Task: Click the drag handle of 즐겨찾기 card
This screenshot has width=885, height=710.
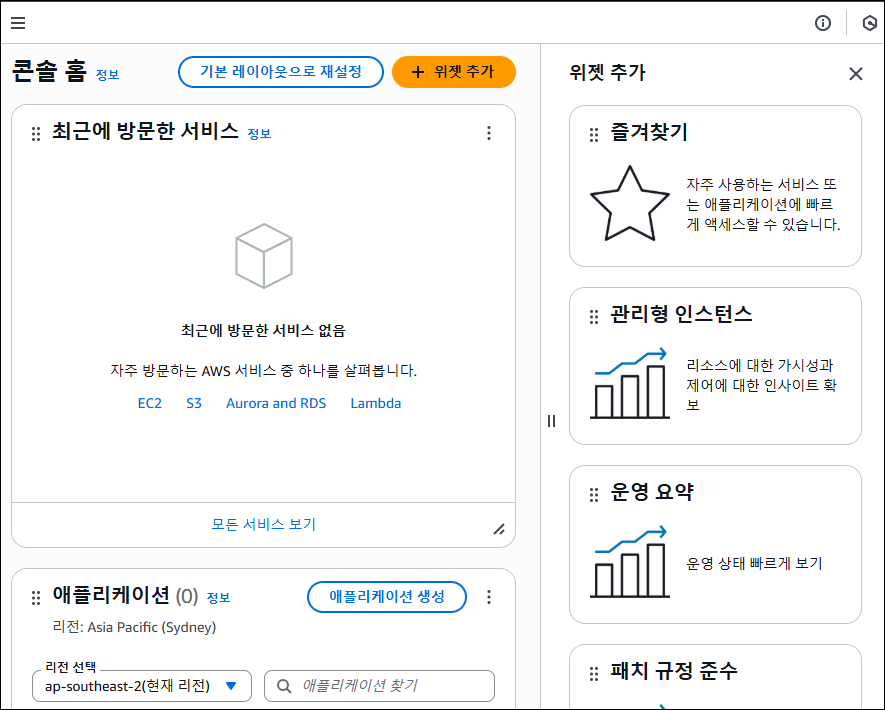Action: pyautogui.click(x=594, y=135)
